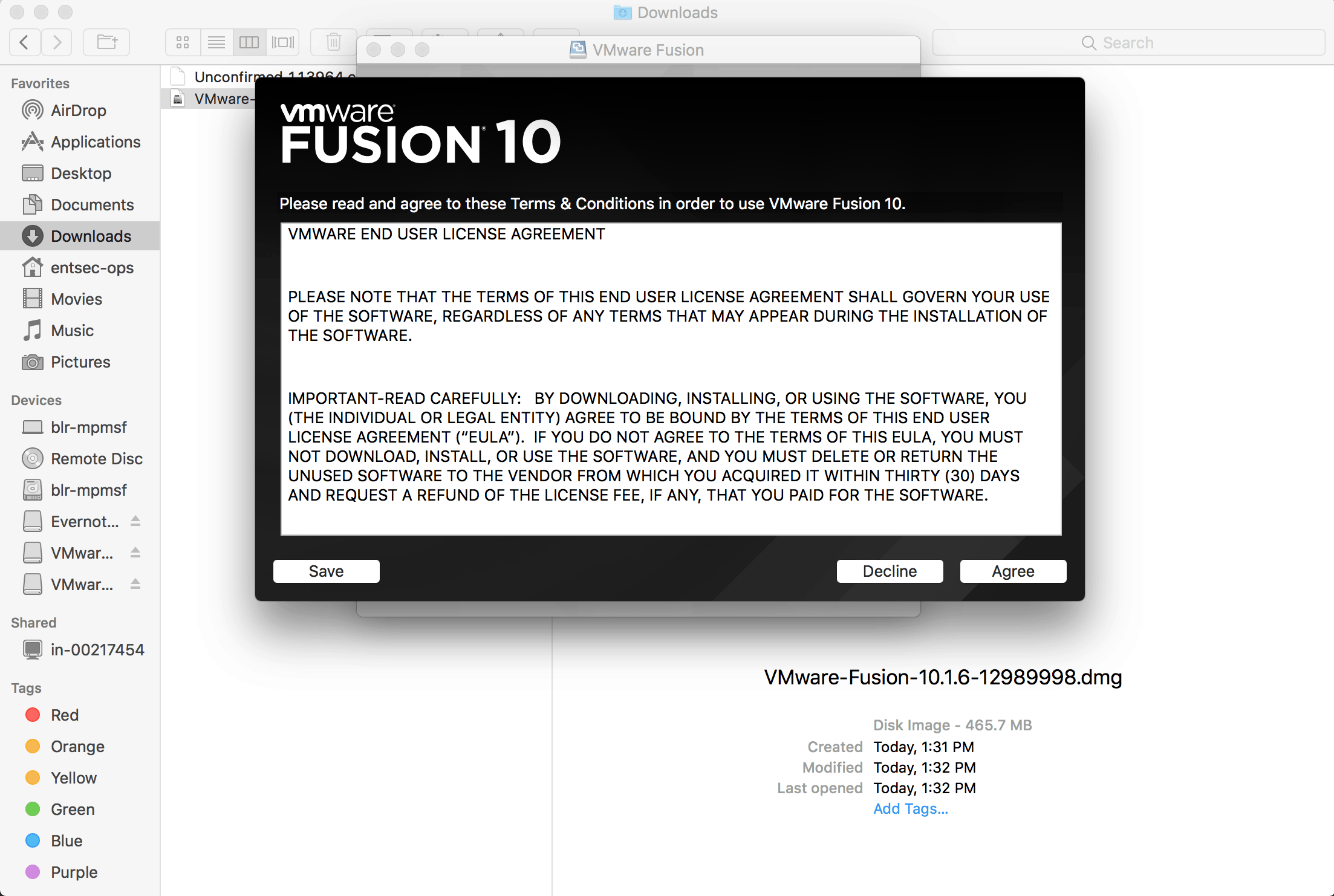Viewport: 1334px width, 896px height.
Task: Switch to list view in Finder
Action: click(216, 42)
